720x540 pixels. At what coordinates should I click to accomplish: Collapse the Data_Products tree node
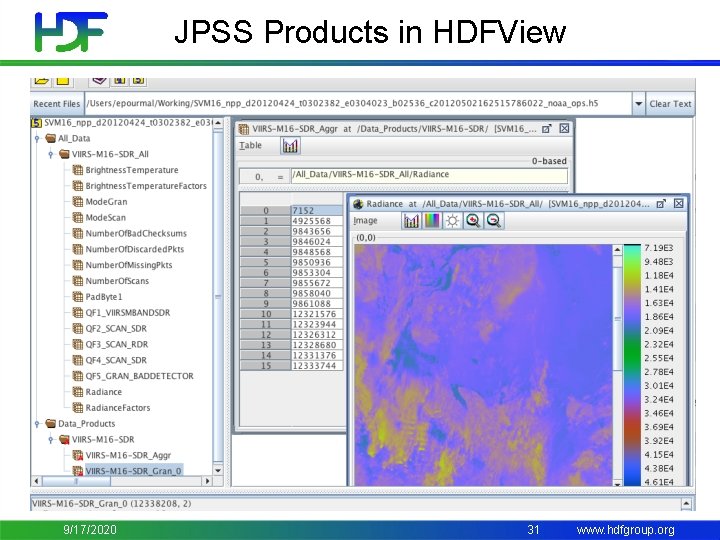pyautogui.click(x=37, y=423)
